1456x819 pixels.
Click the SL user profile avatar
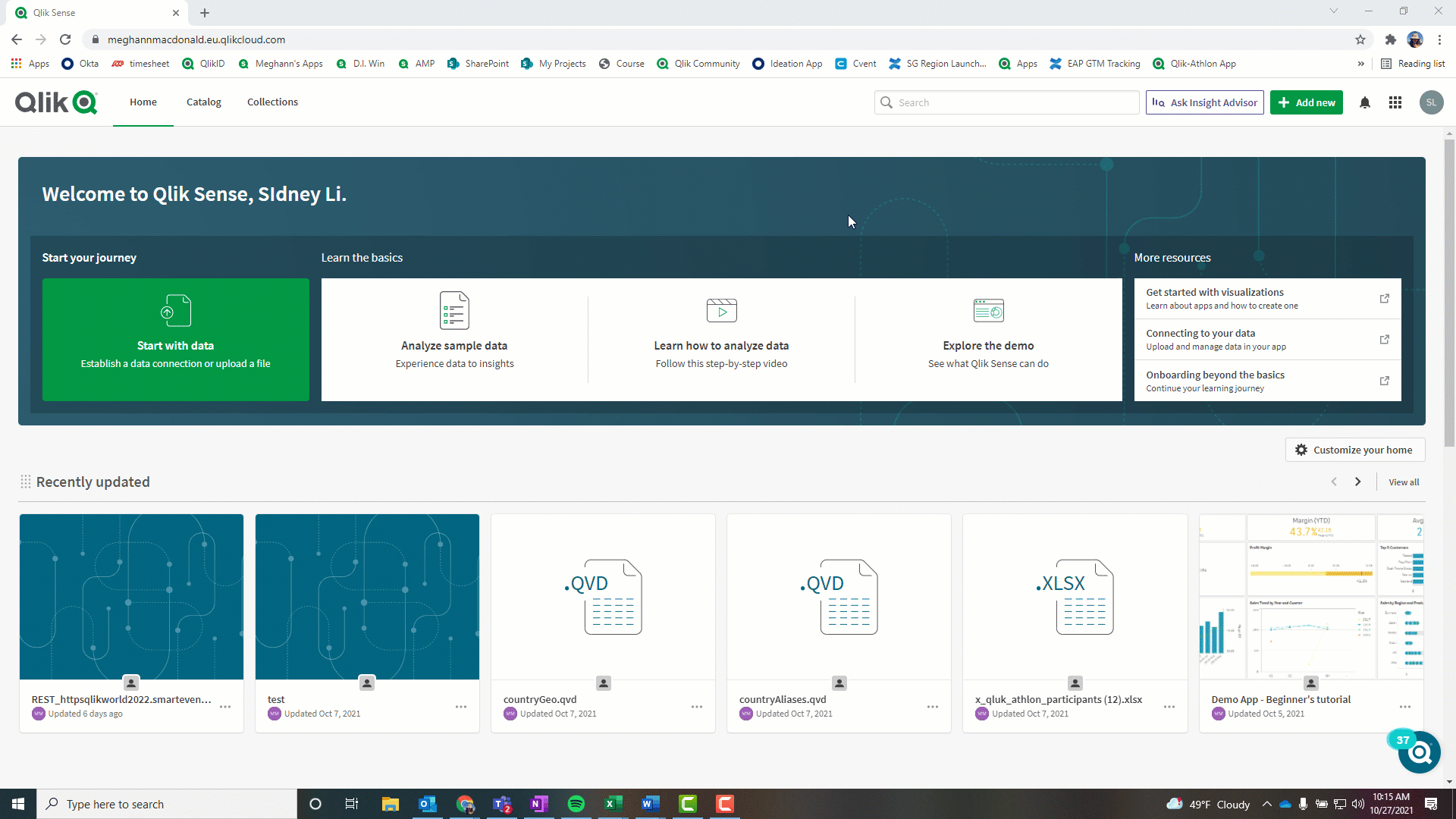point(1431,102)
